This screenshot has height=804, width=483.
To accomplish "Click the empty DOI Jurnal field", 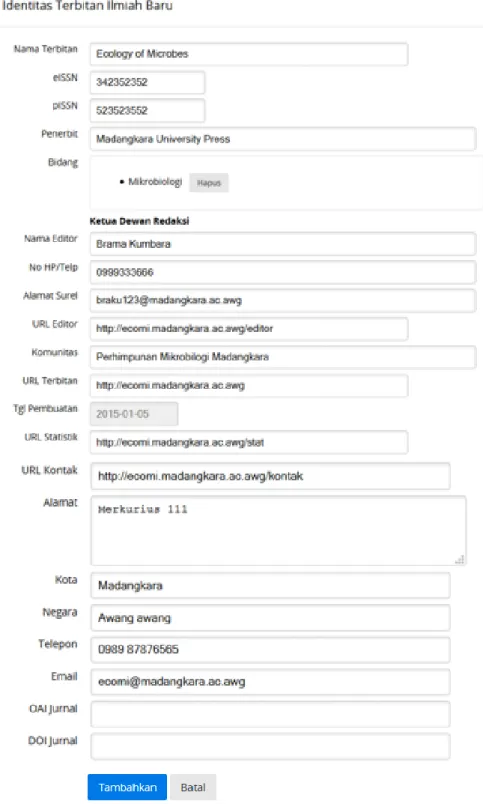I will pyautogui.click(x=271, y=746).
